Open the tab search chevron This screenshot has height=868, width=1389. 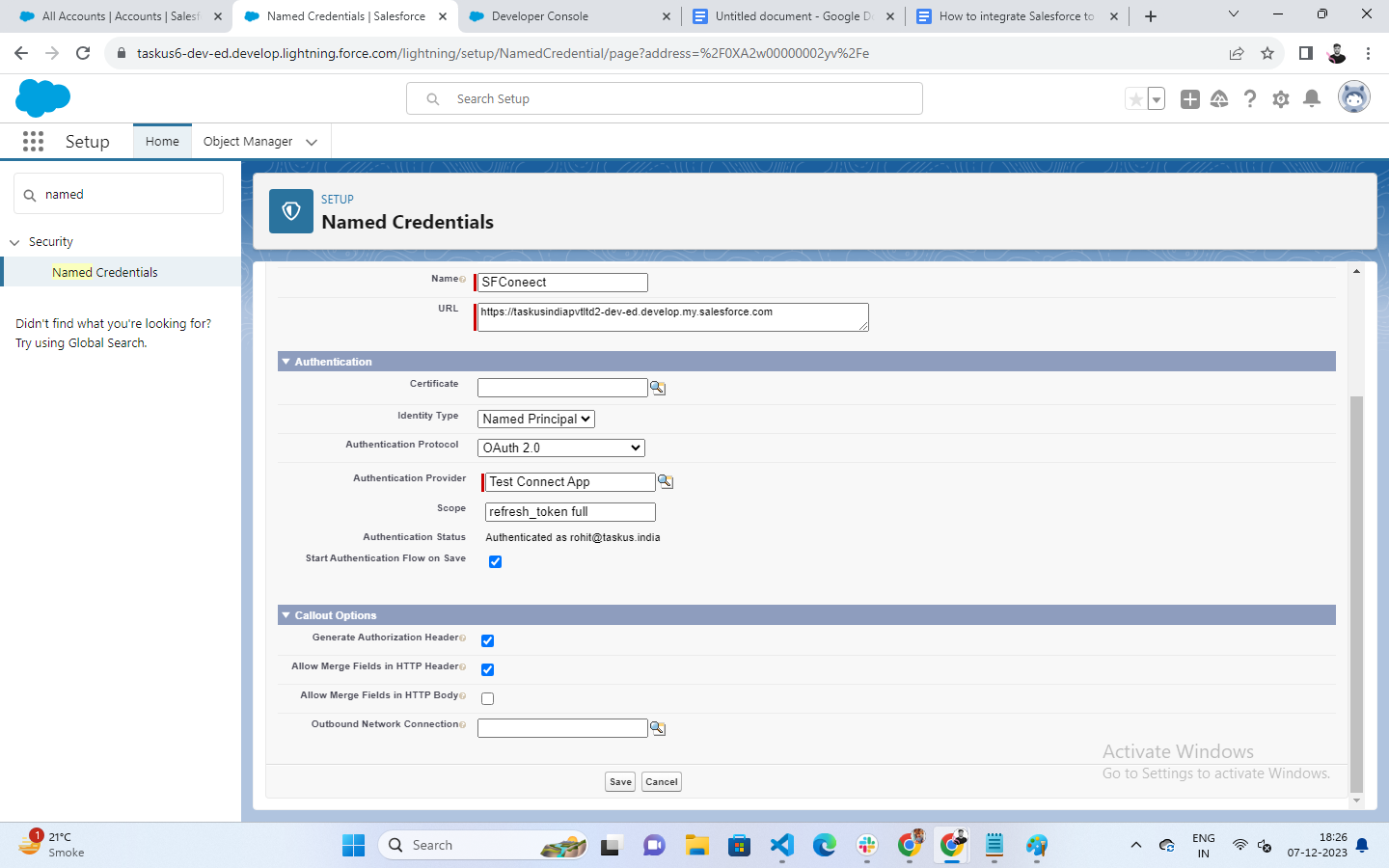[1233, 14]
